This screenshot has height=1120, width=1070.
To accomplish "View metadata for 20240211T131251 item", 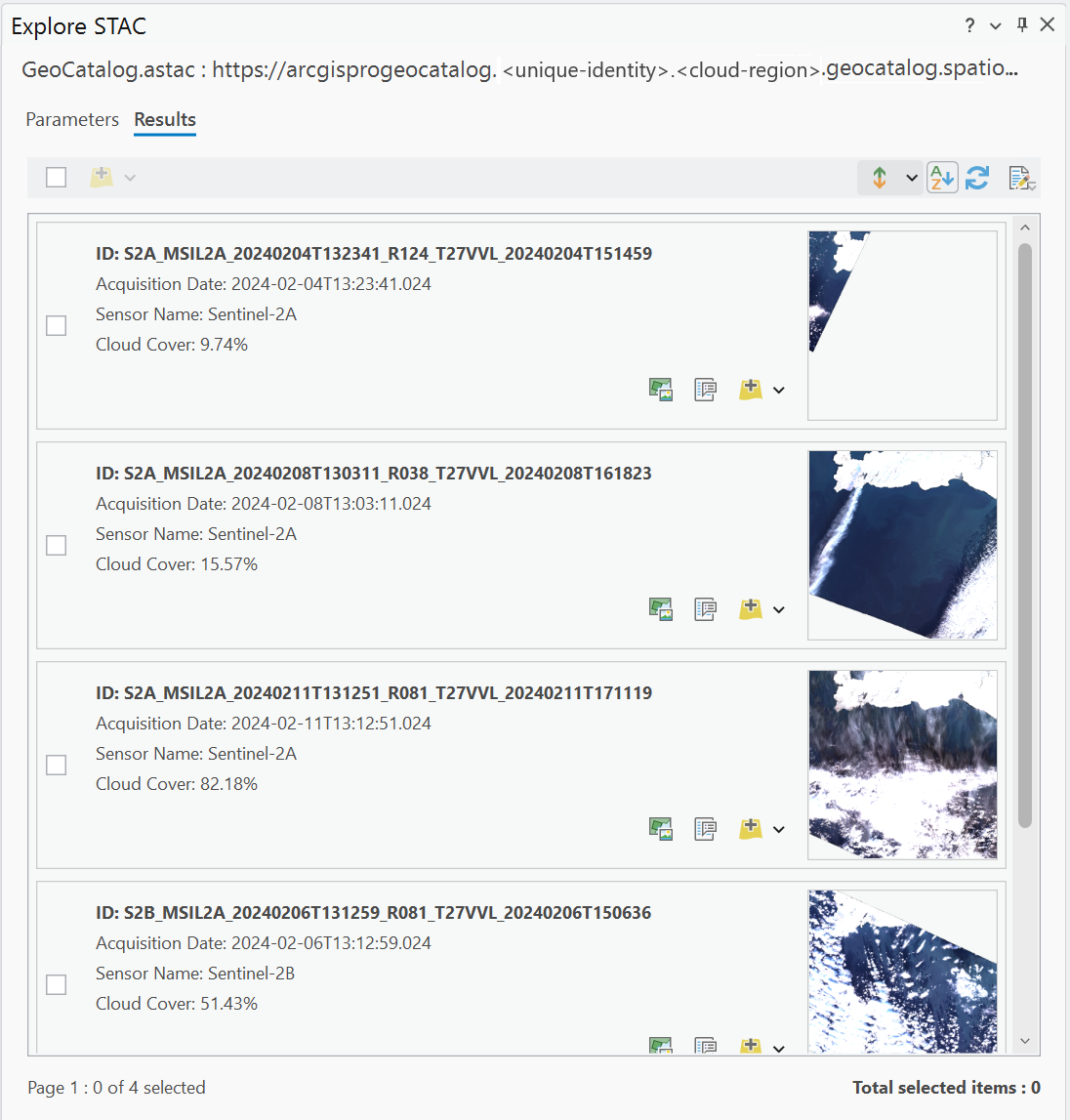I will (705, 829).
